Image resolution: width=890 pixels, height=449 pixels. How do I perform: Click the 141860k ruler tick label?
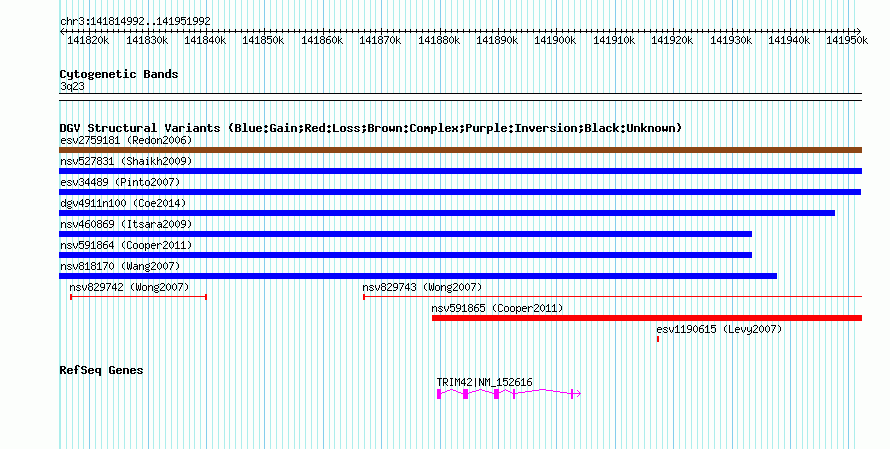pyautogui.click(x=322, y=40)
